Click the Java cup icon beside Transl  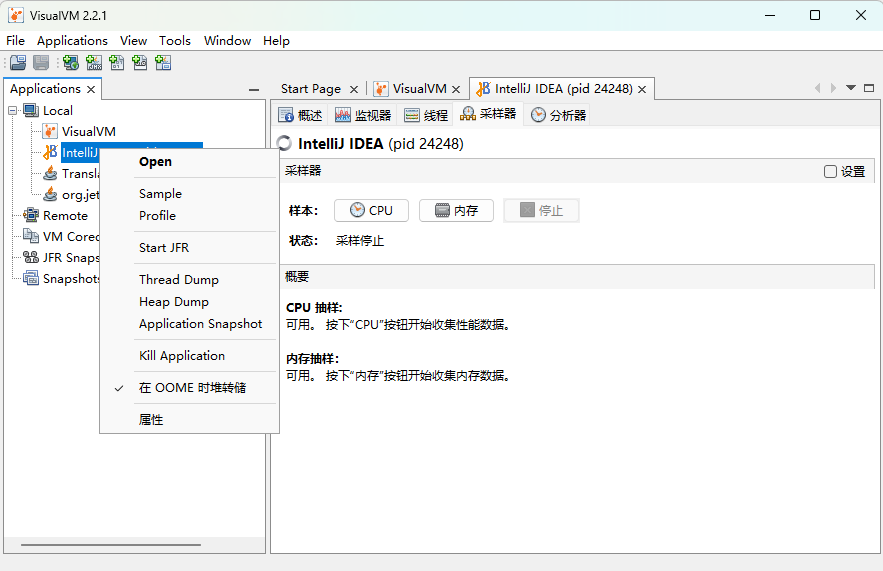click(x=50, y=173)
